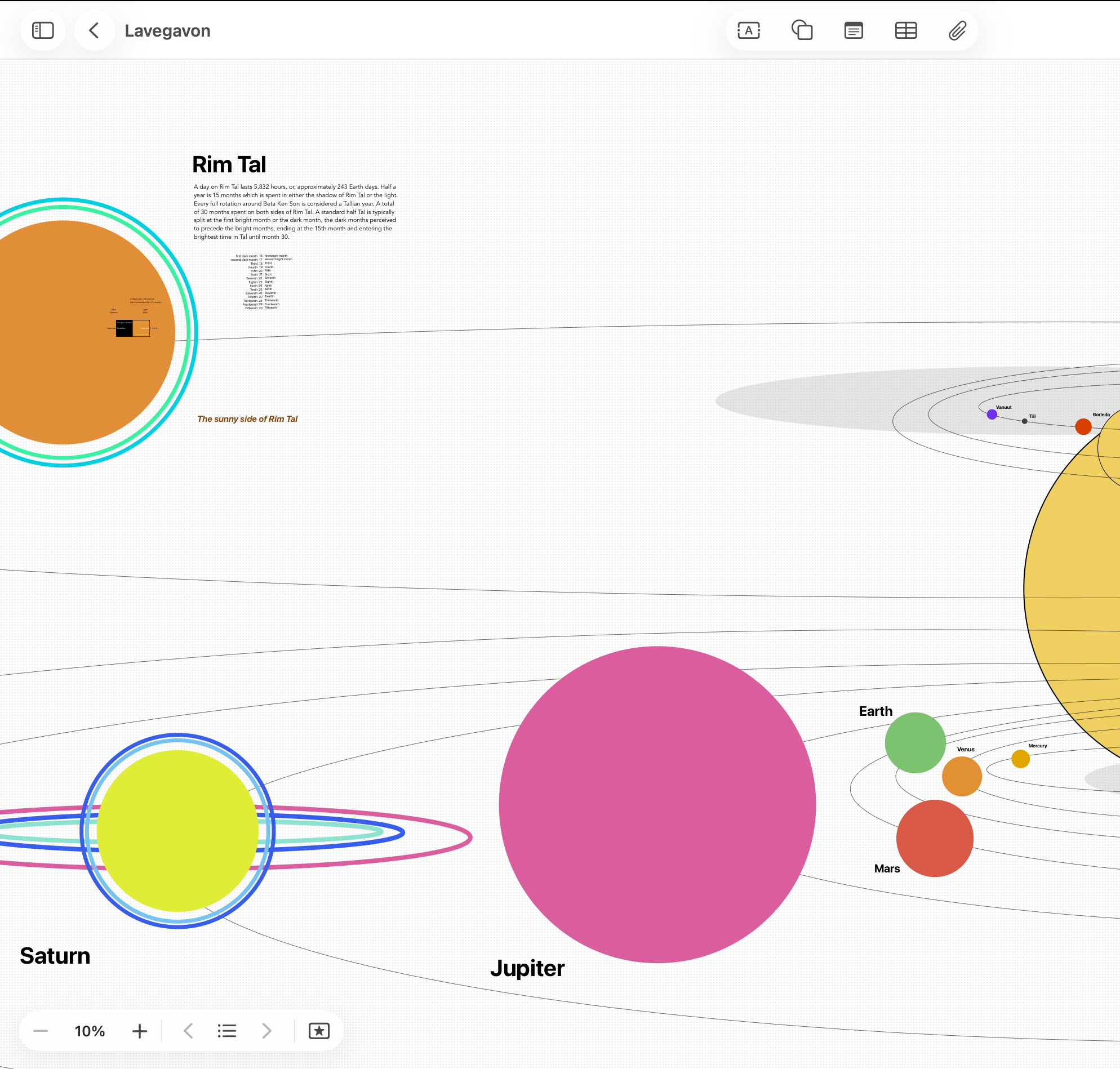
Task: Go back to boards list
Action: tap(95, 31)
